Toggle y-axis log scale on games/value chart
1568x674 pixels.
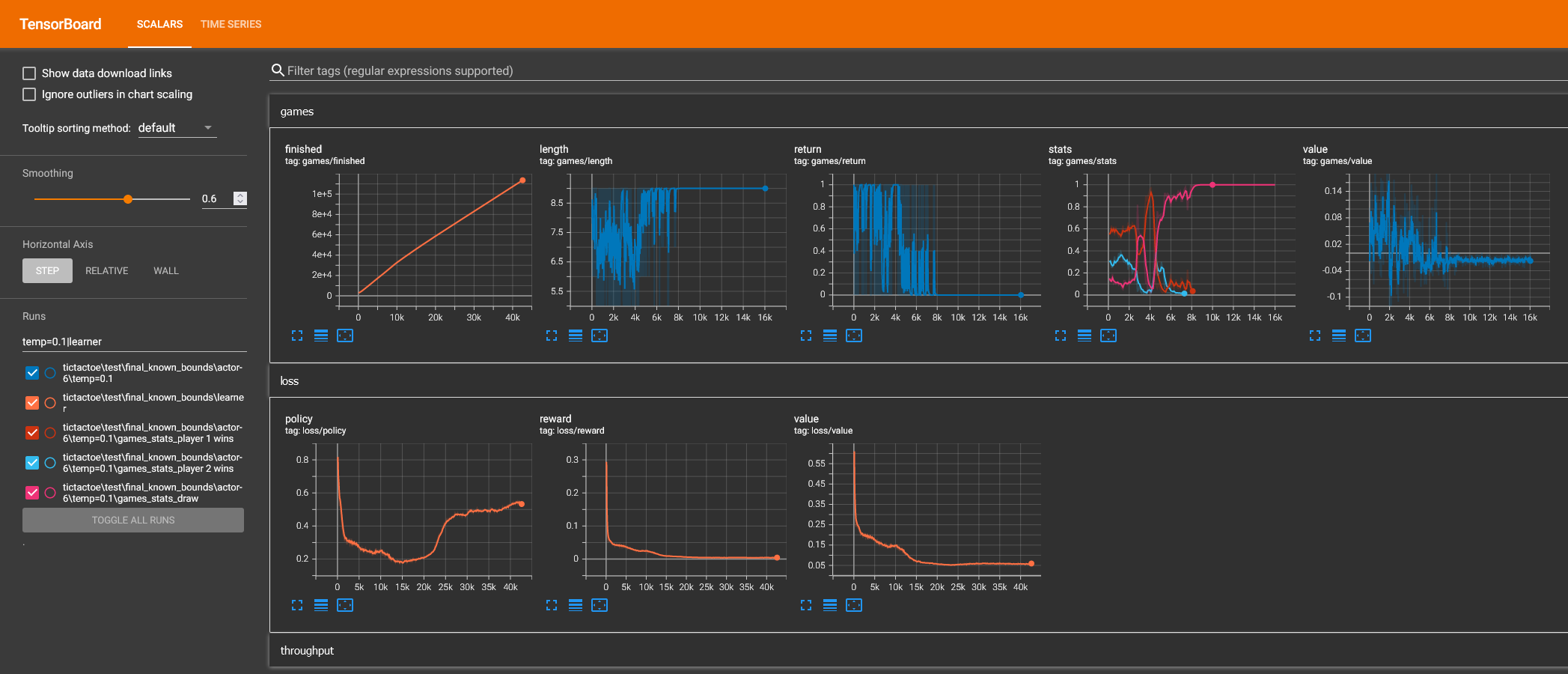tap(1339, 336)
